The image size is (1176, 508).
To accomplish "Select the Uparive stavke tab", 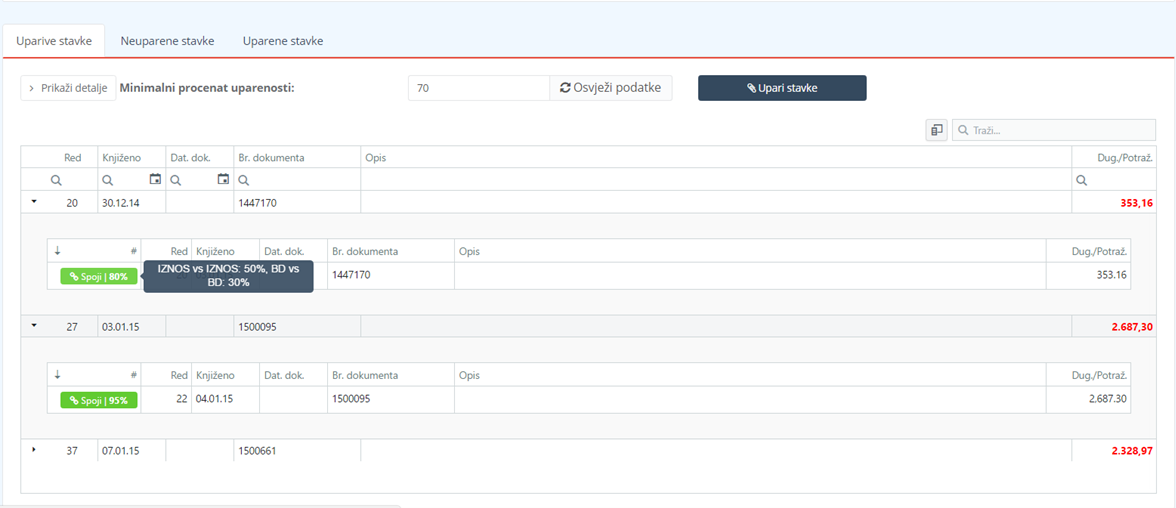I will [54, 41].
